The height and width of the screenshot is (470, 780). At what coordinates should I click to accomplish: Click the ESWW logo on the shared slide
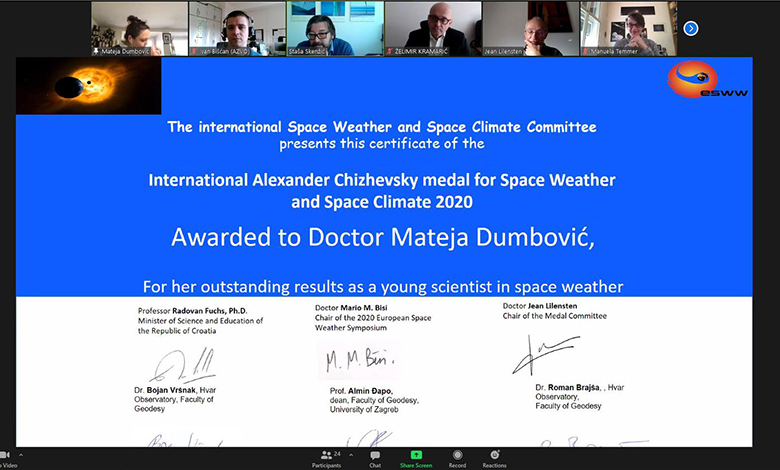click(707, 79)
